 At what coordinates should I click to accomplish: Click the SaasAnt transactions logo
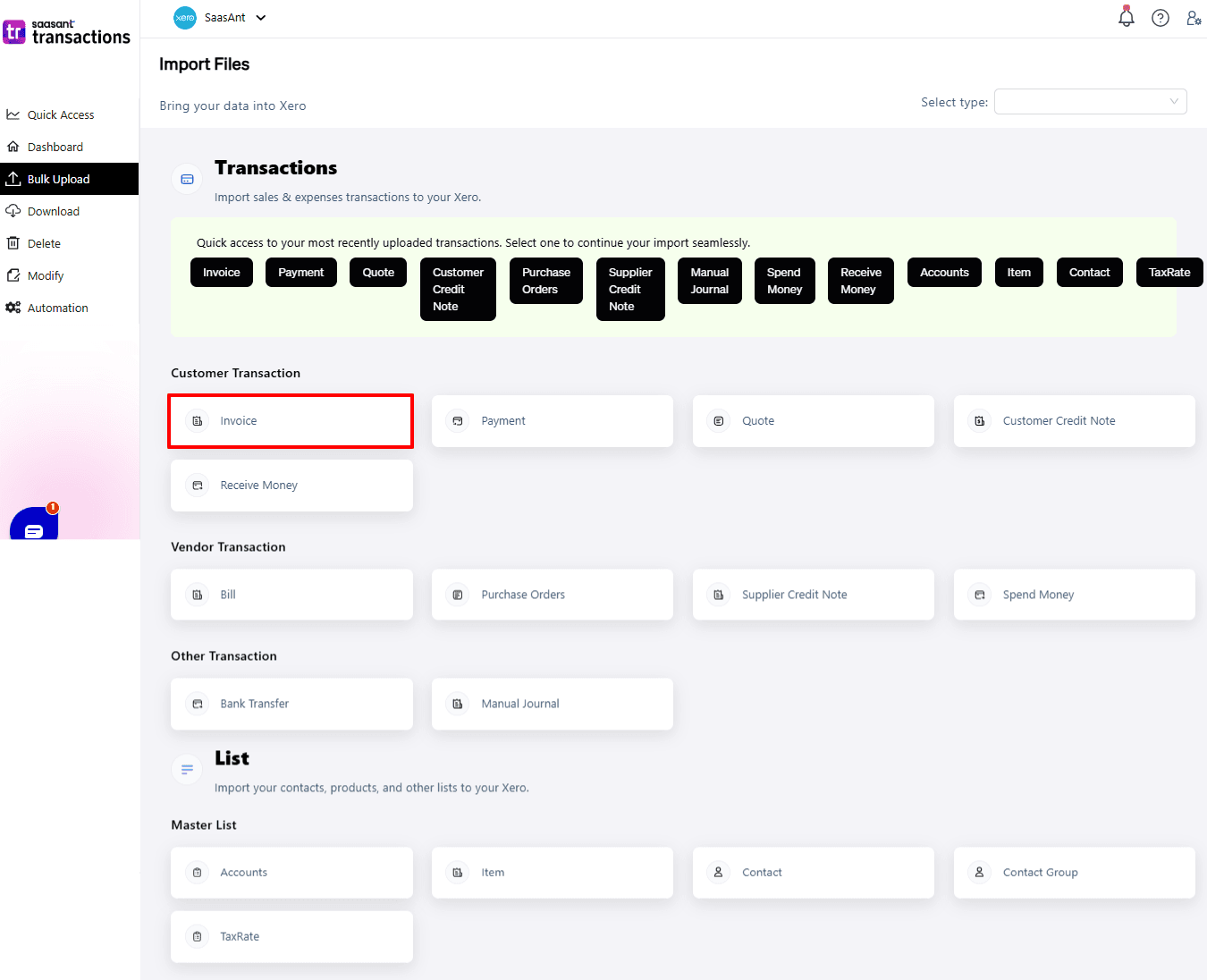coord(67,31)
